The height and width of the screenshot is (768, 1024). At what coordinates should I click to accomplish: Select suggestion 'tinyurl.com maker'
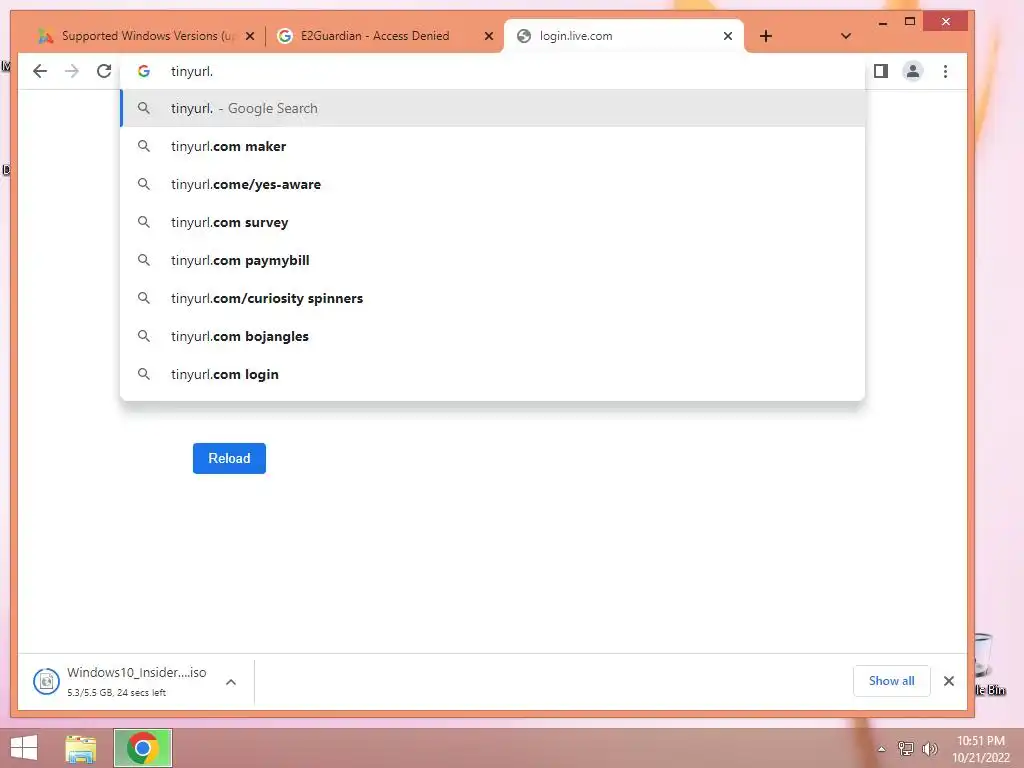pyautogui.click(x=492, y=146)
